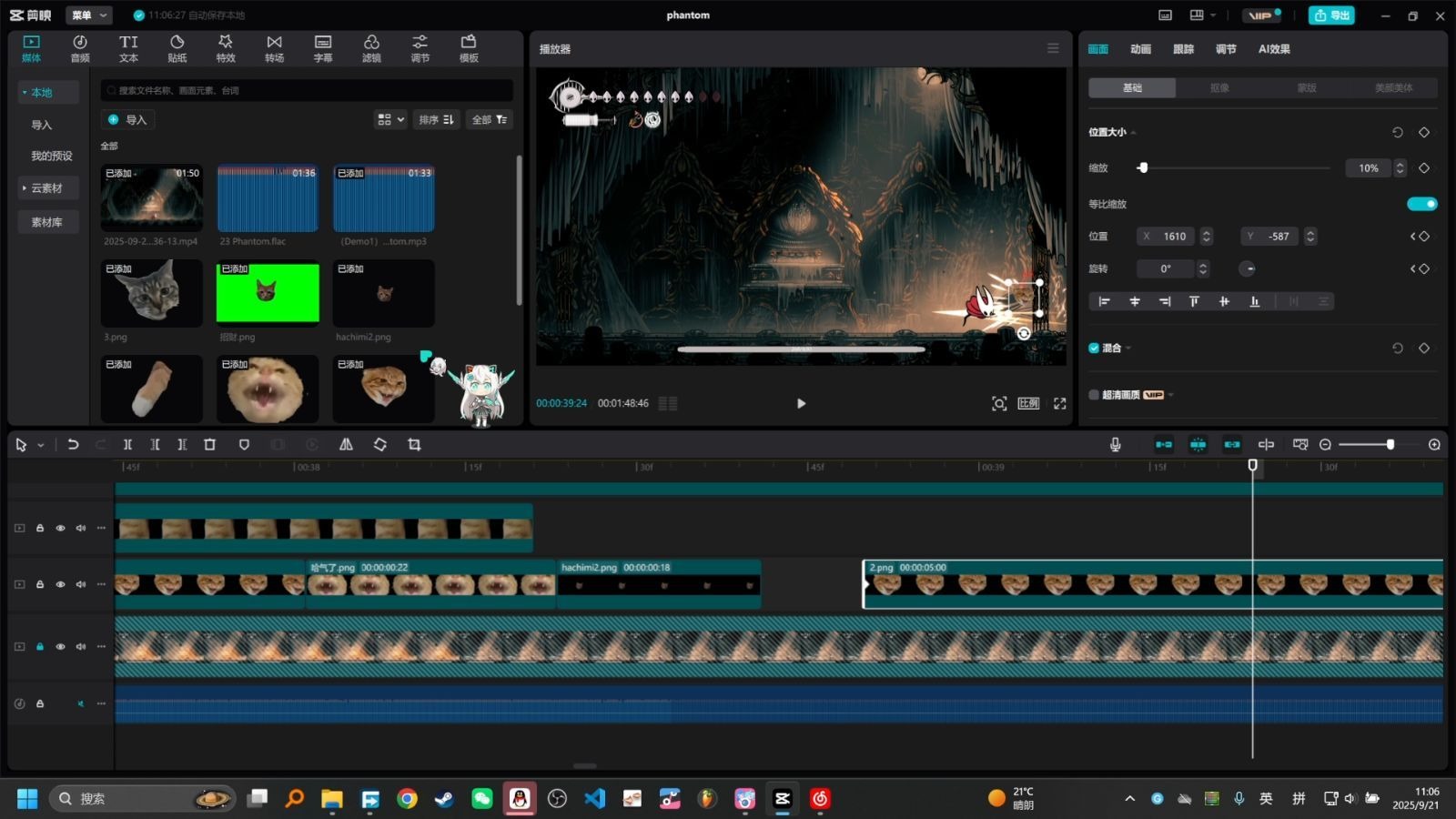
Task: Zoom out the timeline with minus icon
Action: tap(1325, 444)
